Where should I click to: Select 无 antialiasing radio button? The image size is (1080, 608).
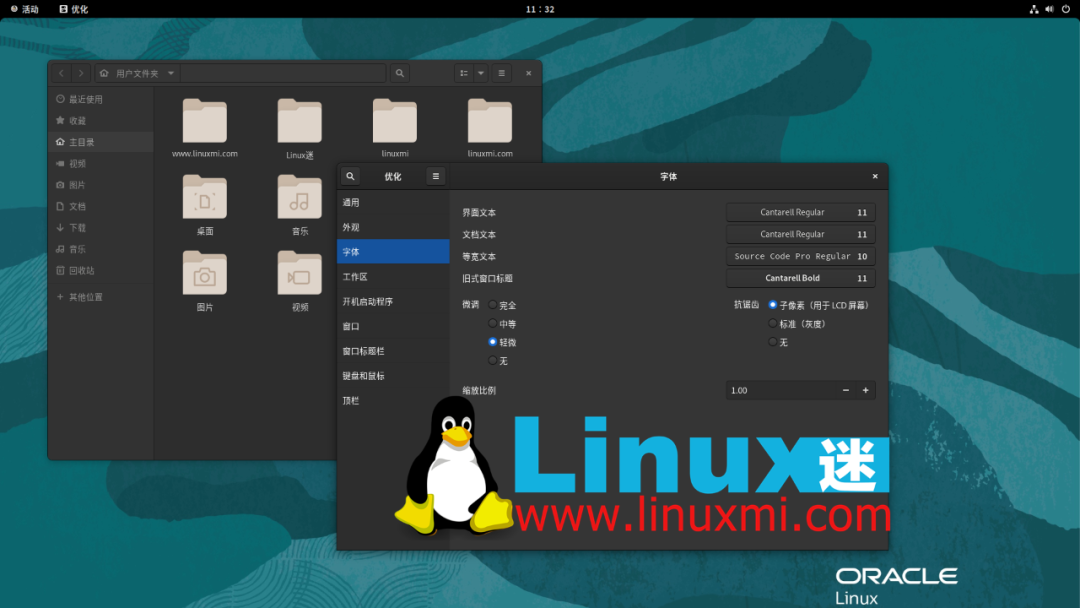773,342
